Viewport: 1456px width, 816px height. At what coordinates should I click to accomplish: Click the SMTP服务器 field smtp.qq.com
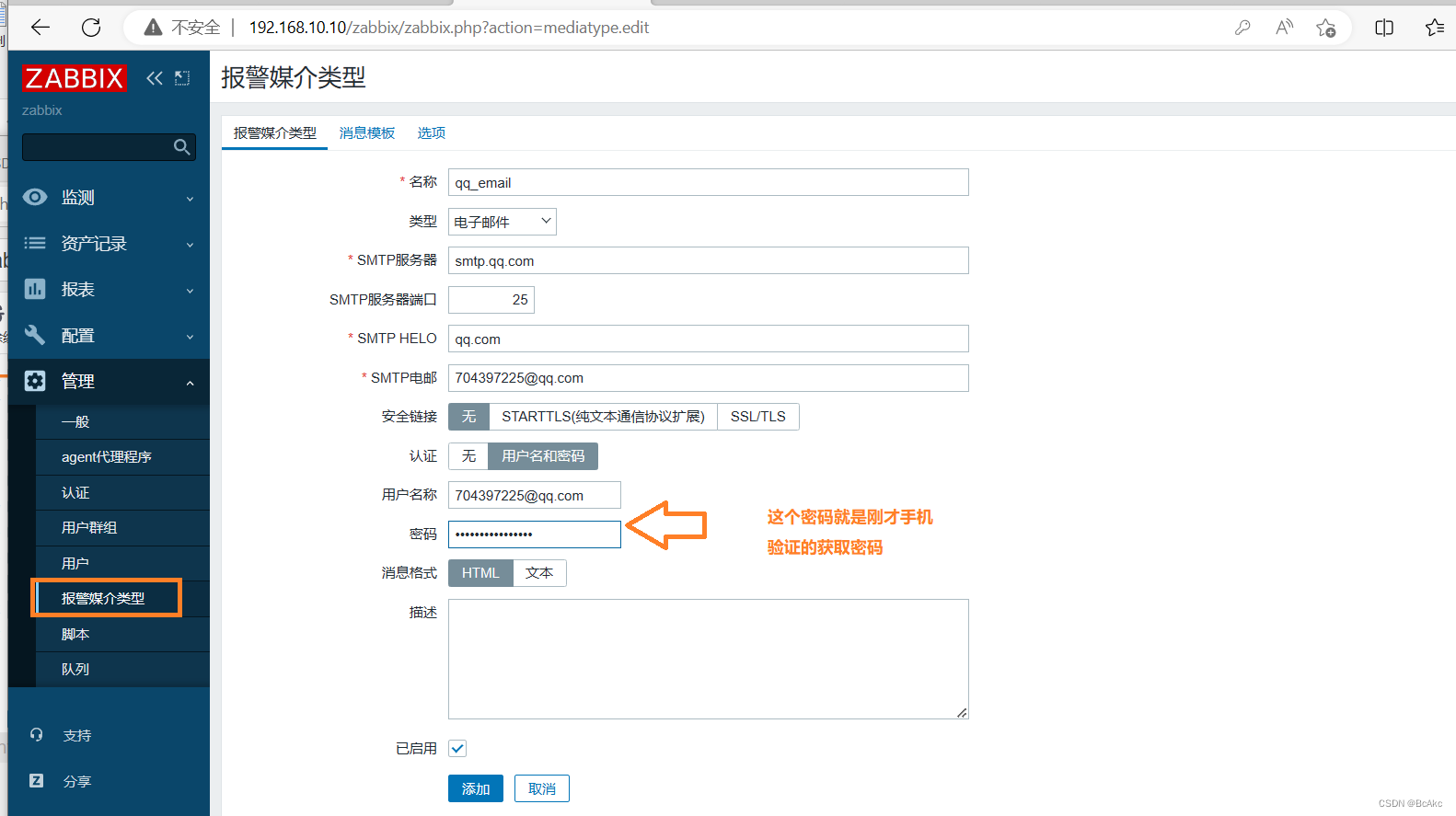click(709, 260)
